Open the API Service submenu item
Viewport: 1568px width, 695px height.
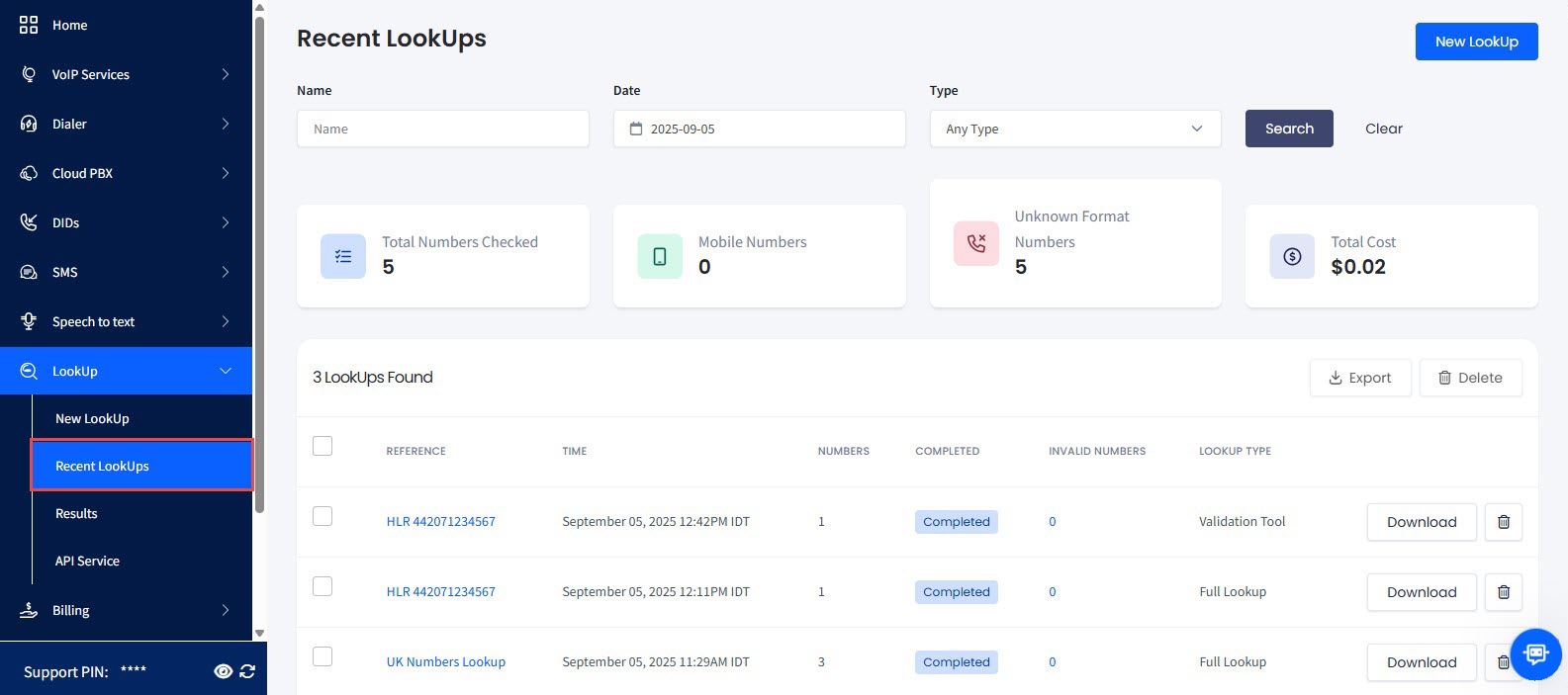(x=87, y=561)
